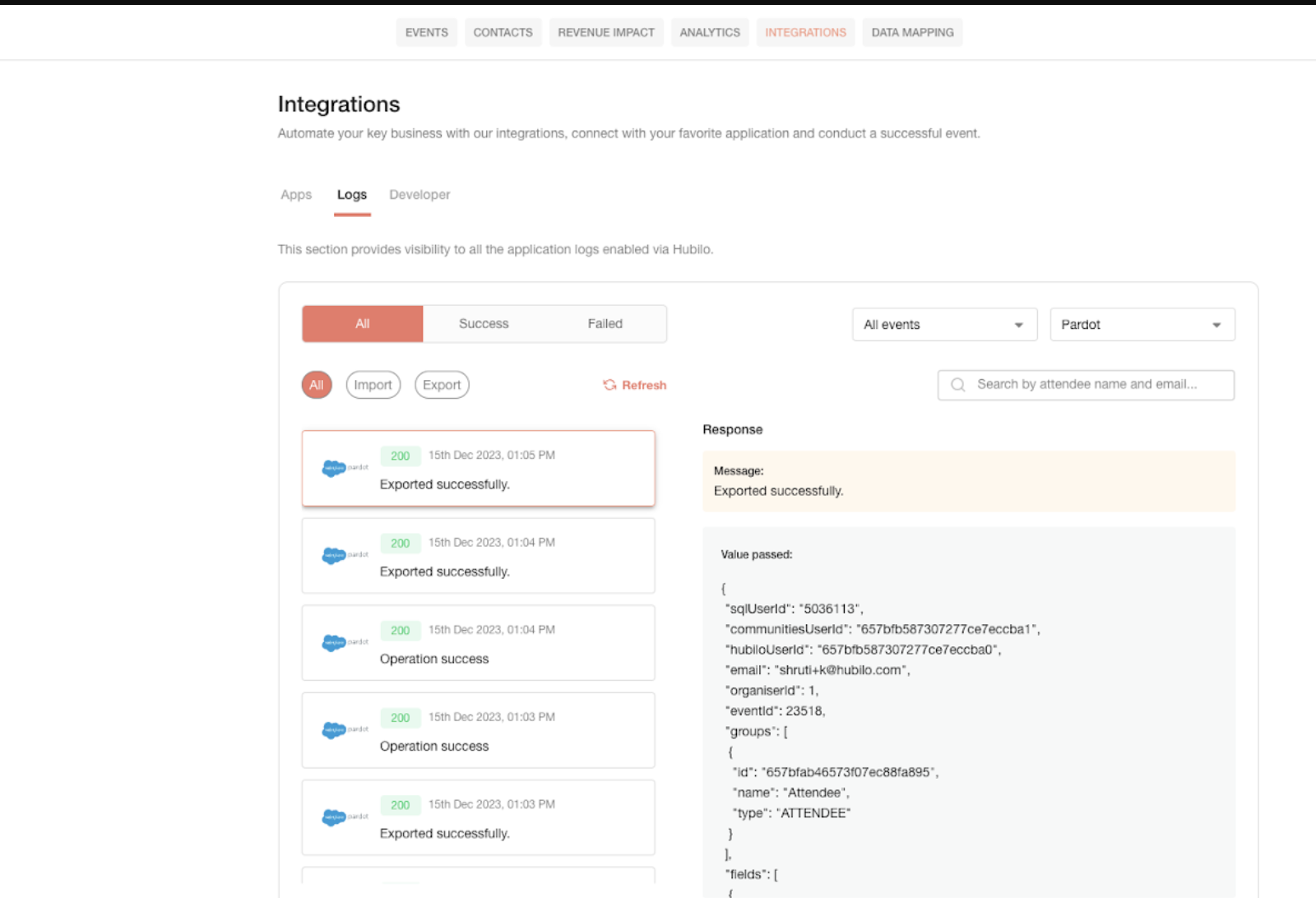Image resolution: width=1316 pixels, height=898 pixels.
Task: Click Pardot logo on 01:03 PM Operation success log
Action: click(345, 730)
